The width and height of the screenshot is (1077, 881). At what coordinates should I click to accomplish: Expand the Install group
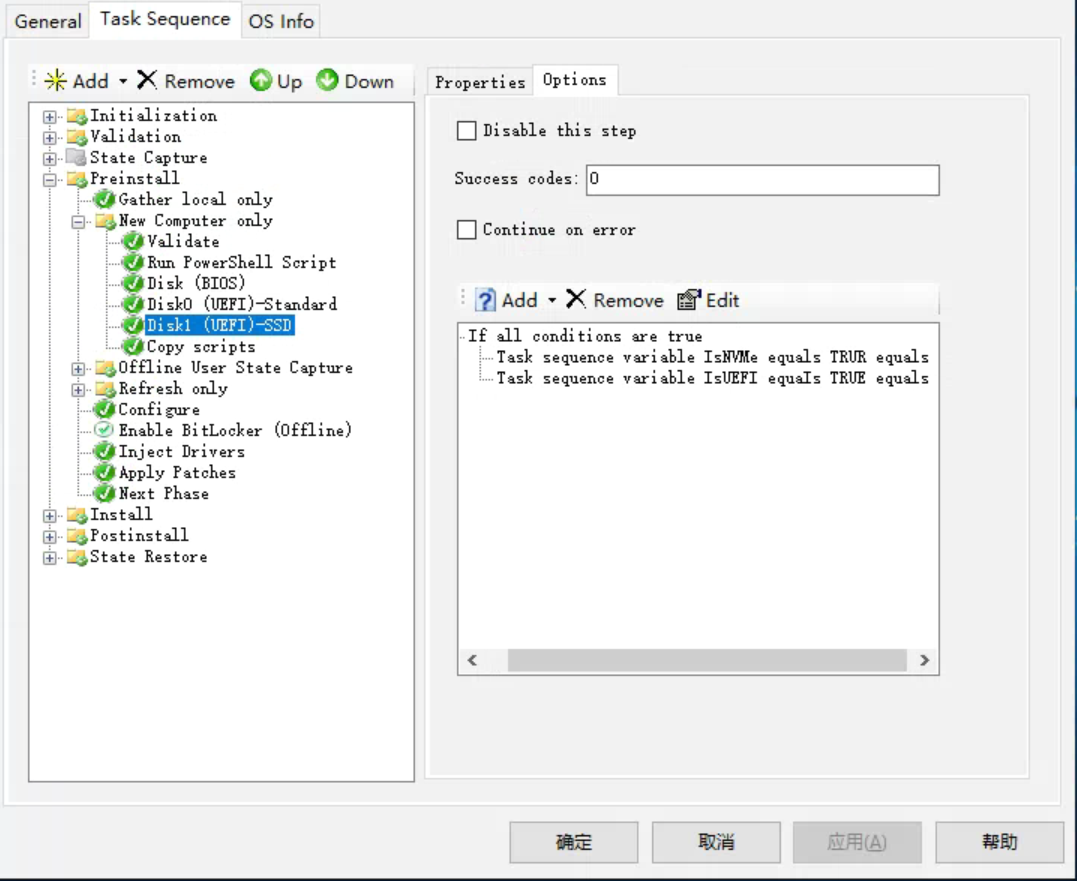point(49,516)
